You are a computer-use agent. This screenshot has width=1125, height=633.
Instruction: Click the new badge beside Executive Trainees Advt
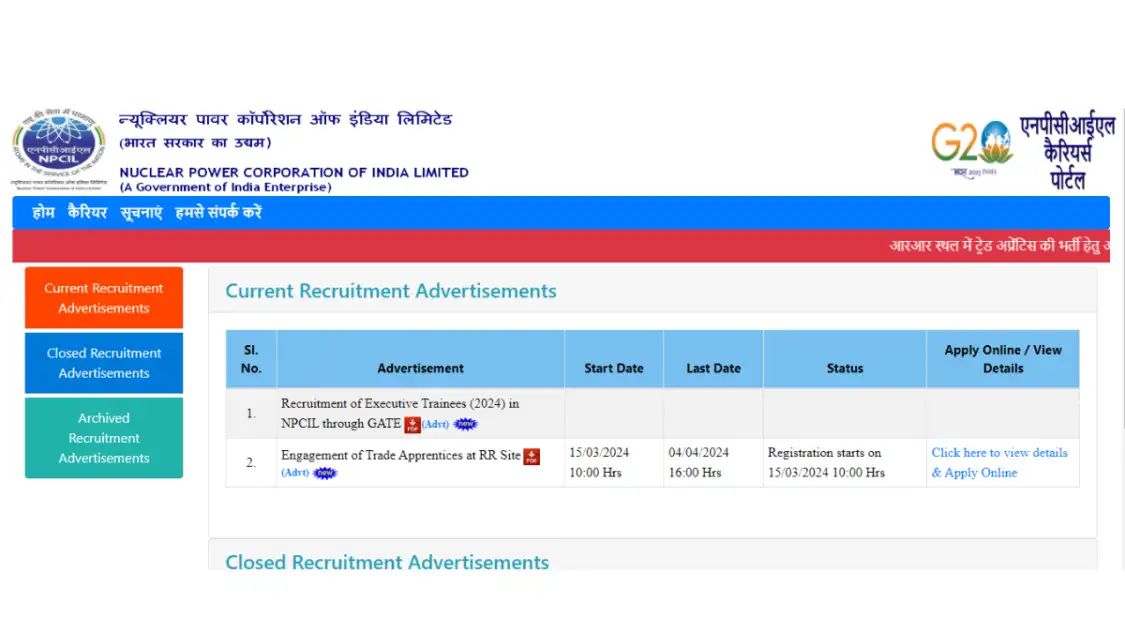pos(465,424)
